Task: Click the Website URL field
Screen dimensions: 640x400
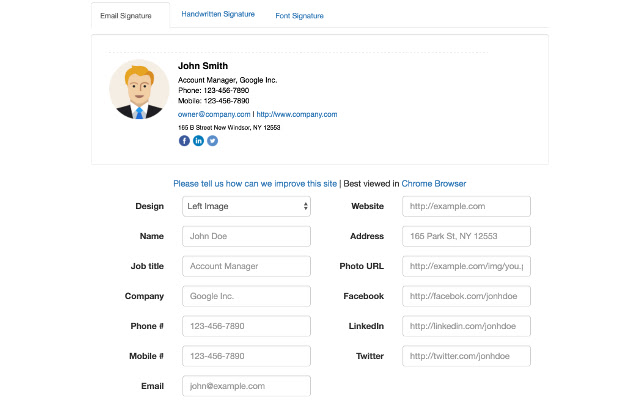Action: [466, 206]
